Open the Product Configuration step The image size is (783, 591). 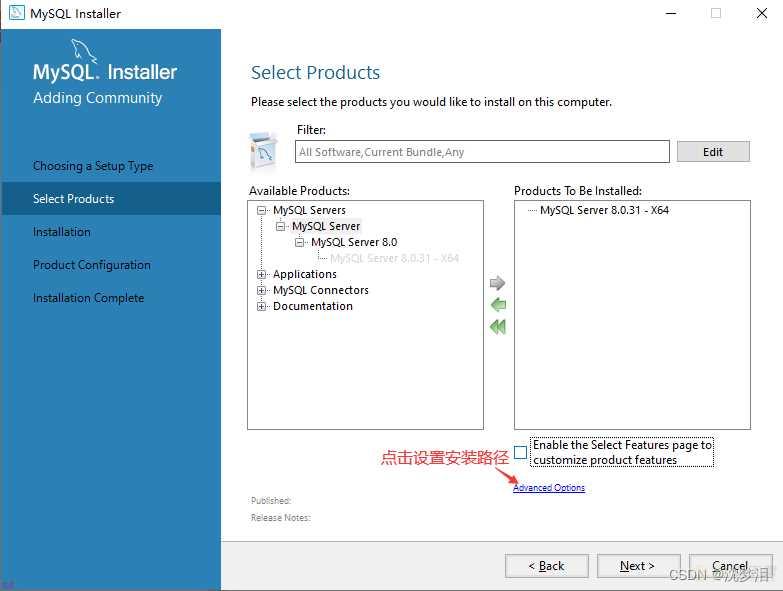(x=91, y=265)
